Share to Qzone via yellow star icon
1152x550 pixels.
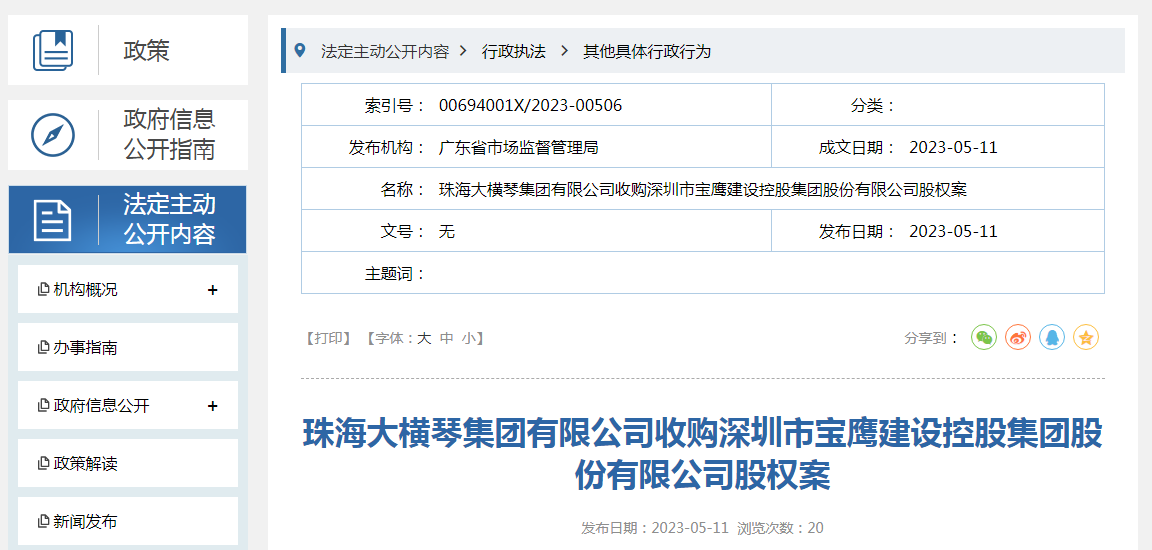(1086, 338)
